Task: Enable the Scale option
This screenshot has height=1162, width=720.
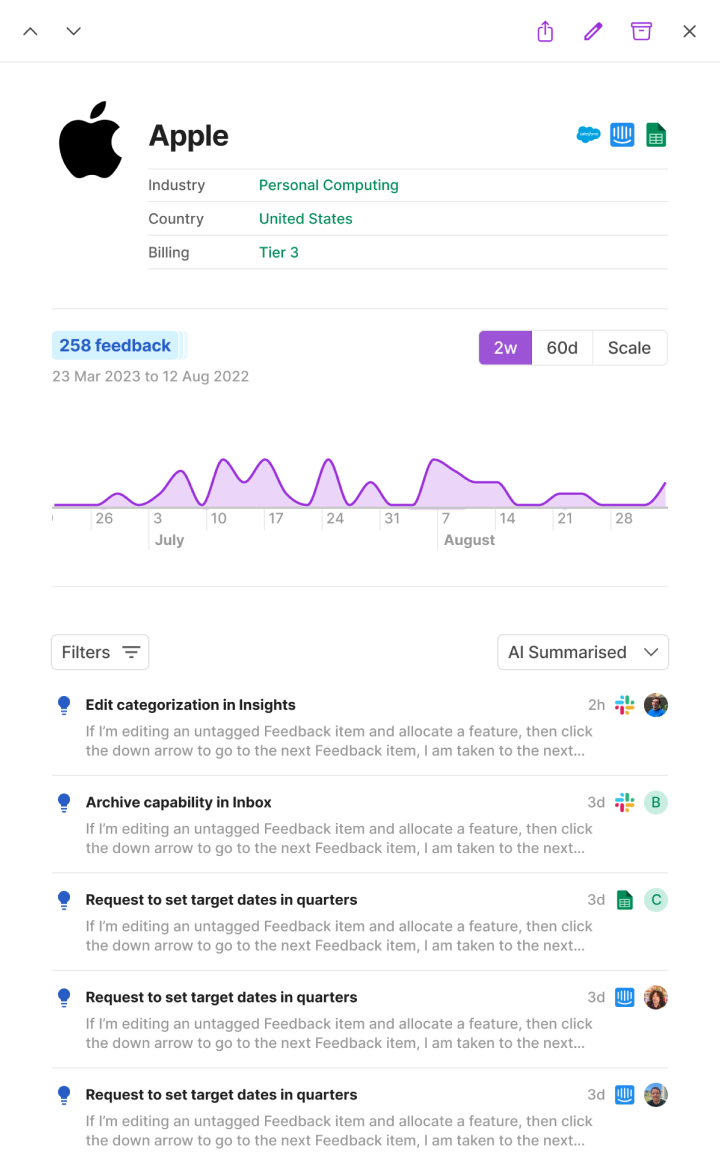Action: click(x=629, y=347)
